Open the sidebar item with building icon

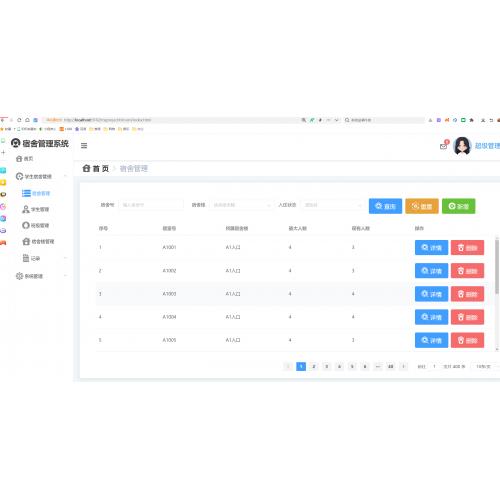(38, 241)
